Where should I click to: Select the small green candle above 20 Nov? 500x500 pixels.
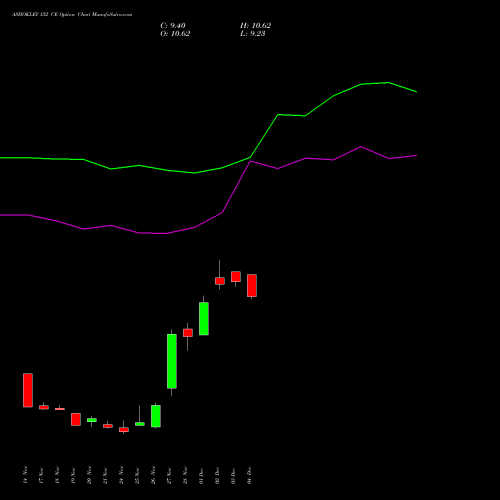[x=92, y=420]
